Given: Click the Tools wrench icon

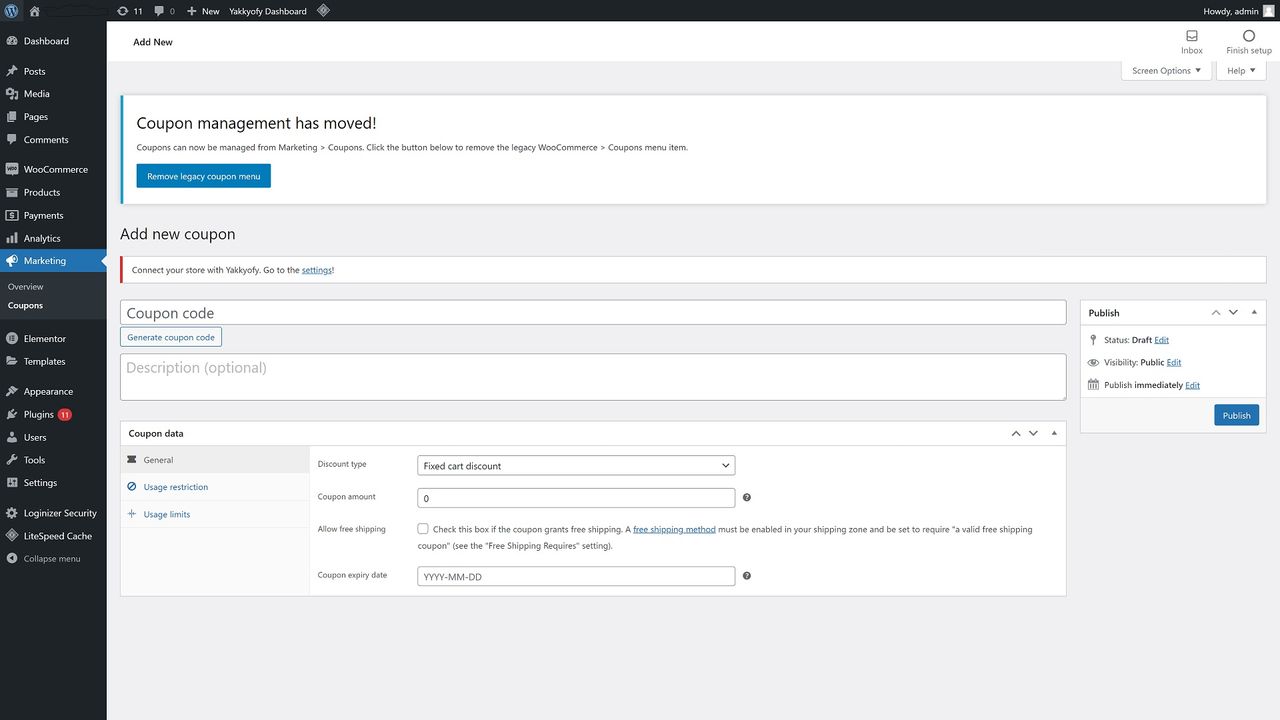Looking at the screenshot, I should click(x=12, y=460).
